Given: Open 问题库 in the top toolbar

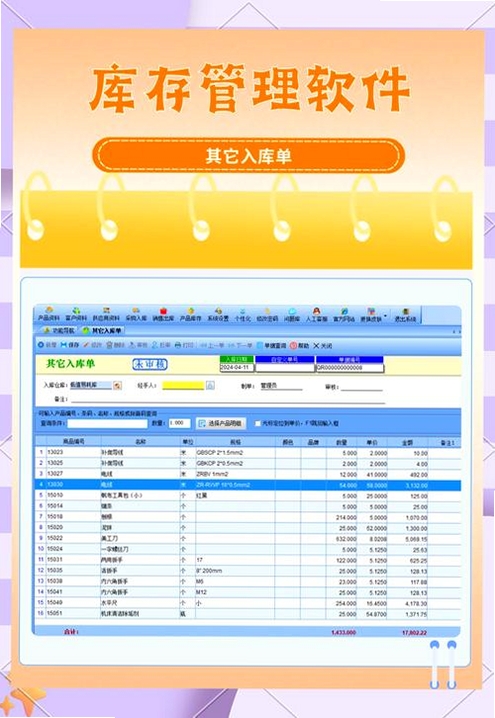Looking at the screenshot, I should click(292, 314).
